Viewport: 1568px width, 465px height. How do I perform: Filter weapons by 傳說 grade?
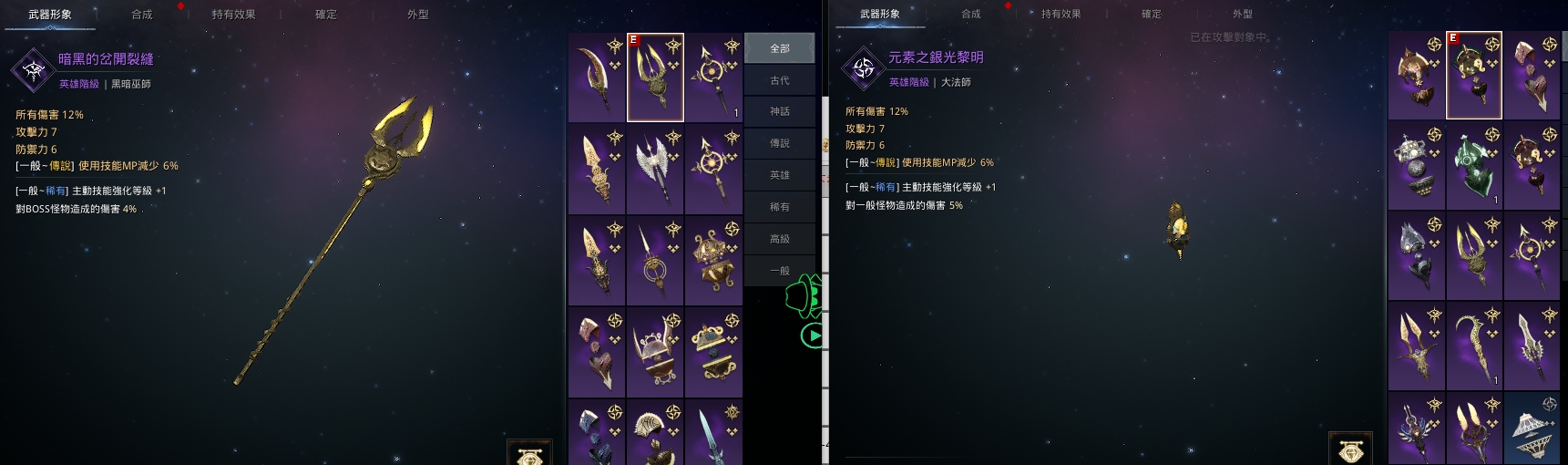[x=780, y=143]
